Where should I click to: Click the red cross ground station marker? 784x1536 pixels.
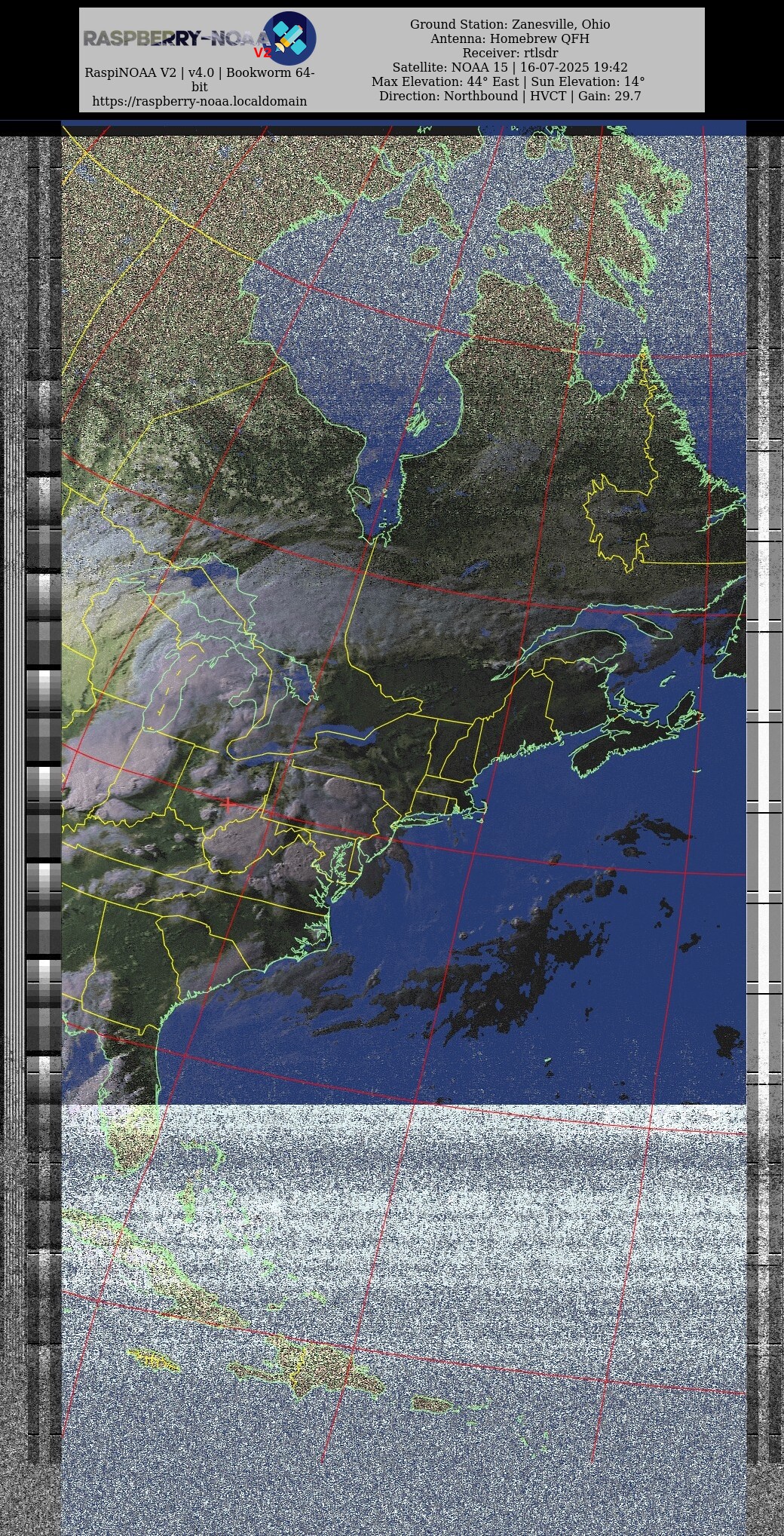tap(227, 804)
